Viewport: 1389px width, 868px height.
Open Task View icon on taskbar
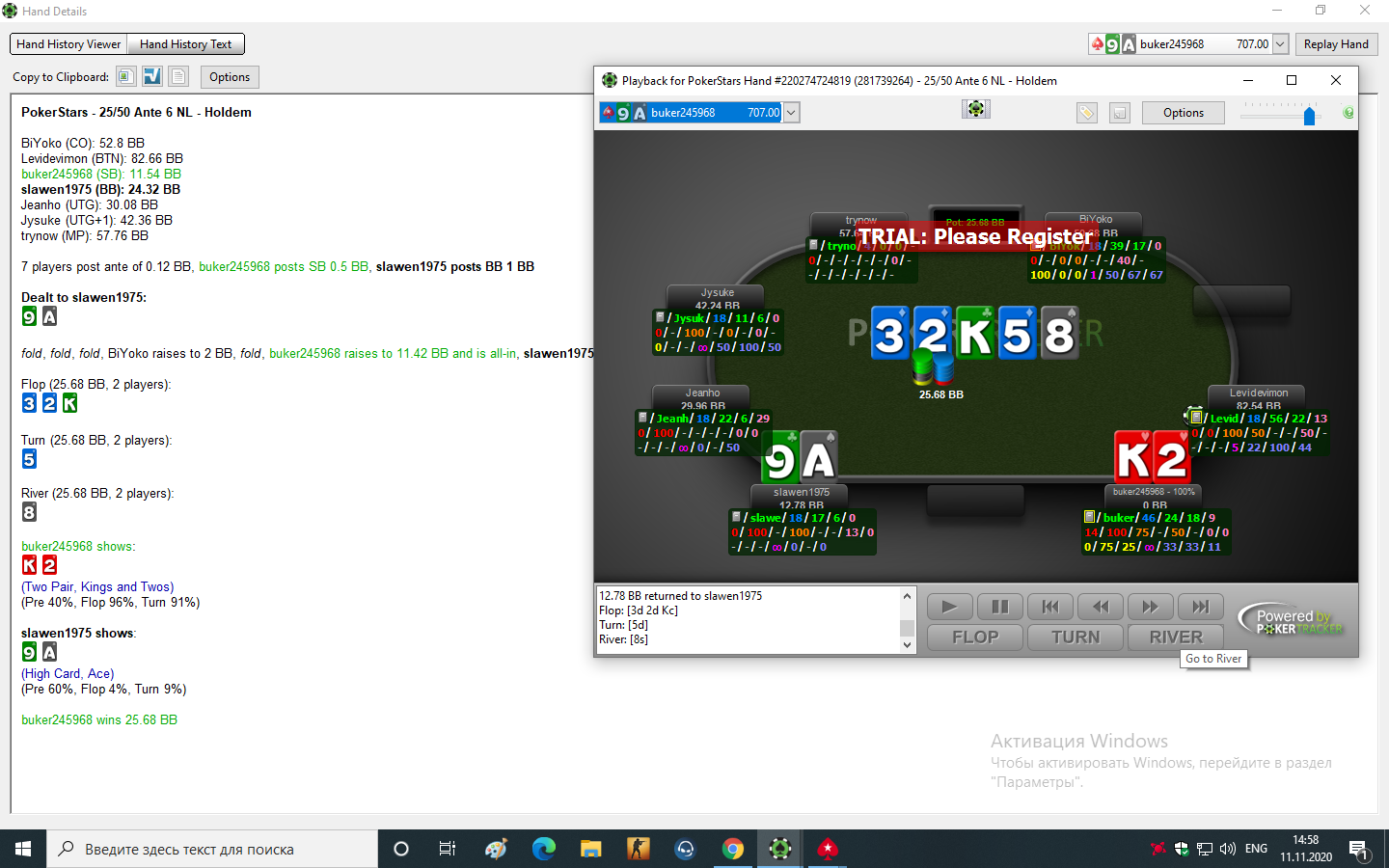(x=448, y=849)
